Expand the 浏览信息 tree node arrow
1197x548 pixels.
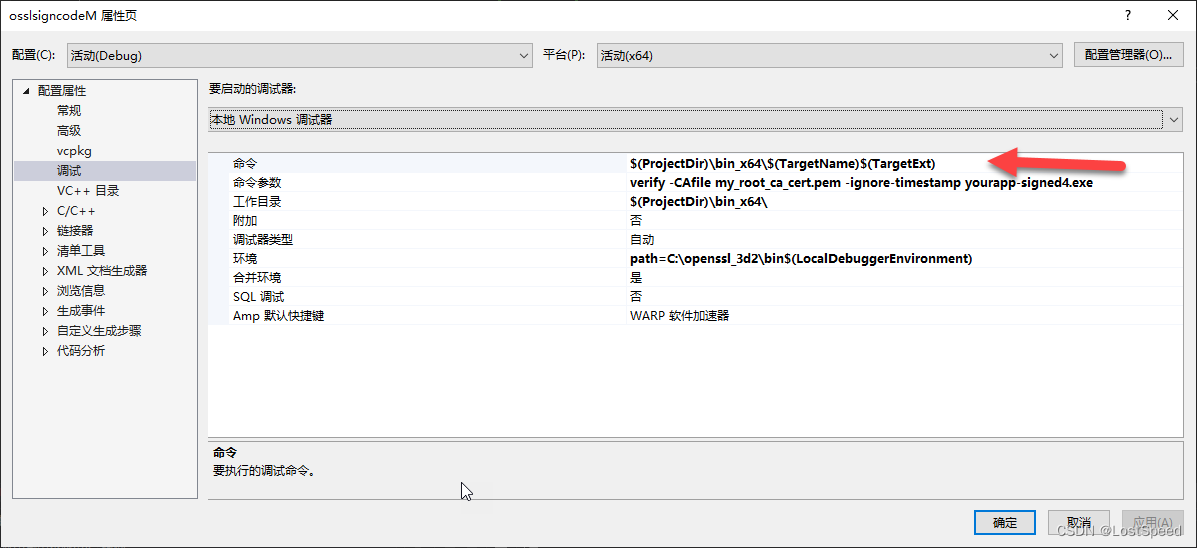click(x=45, y=291)
